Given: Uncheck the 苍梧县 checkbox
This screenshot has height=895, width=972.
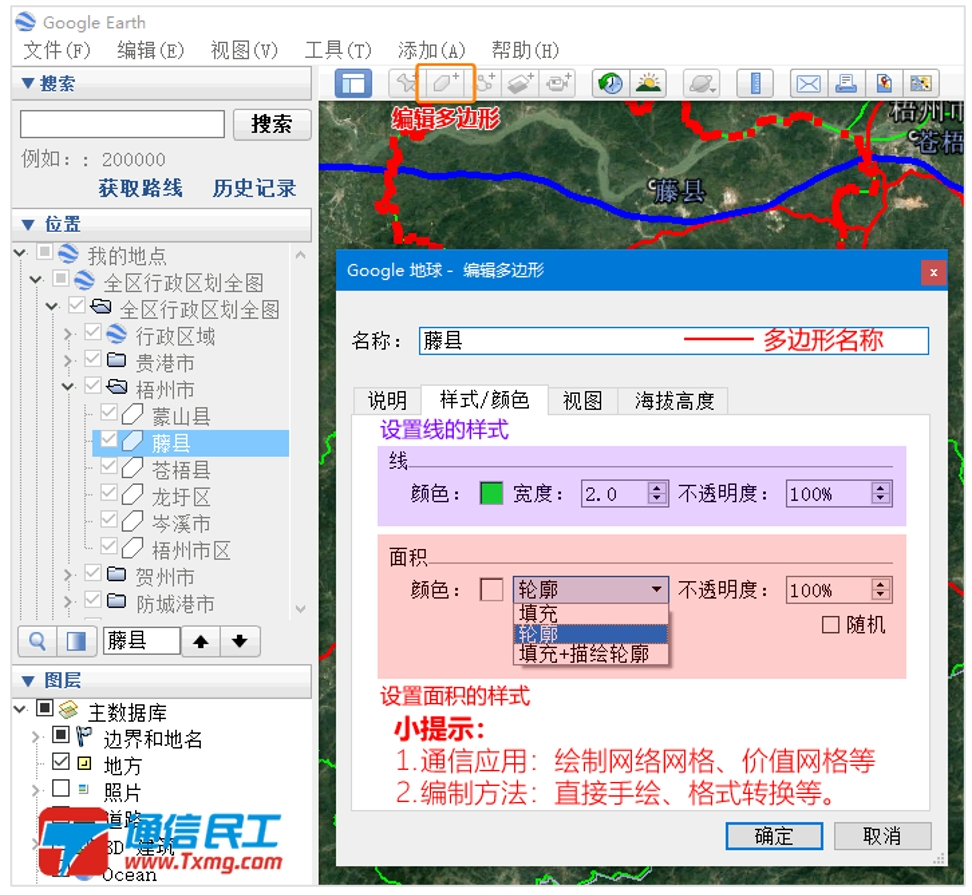Looking at the screenshot, I should (x=109, y=465).
